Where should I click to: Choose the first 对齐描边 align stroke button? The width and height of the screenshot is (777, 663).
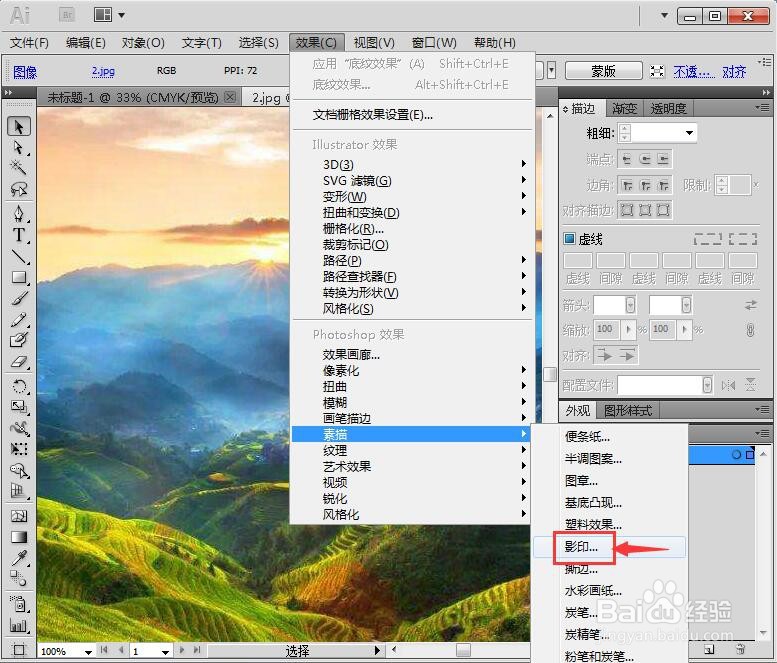tap(627, 210)
